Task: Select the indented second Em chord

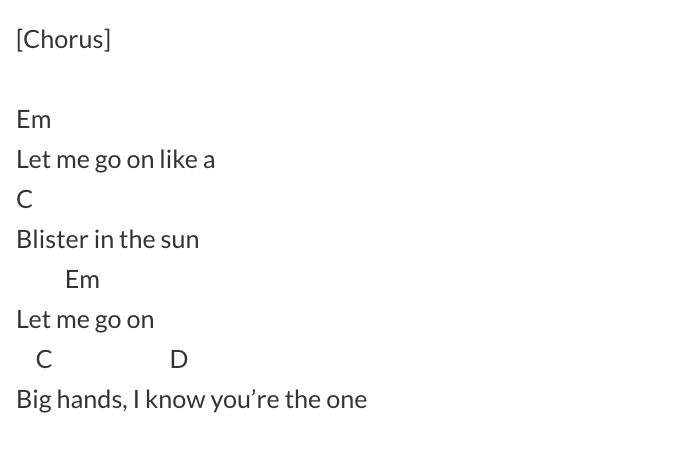Action: (x=83, y=280)
